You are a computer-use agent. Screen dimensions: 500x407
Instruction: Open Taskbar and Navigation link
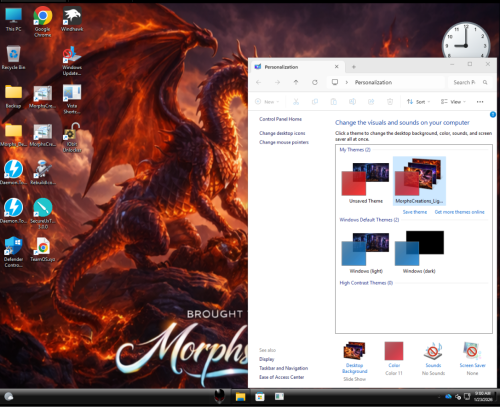(x=283, y=368)
